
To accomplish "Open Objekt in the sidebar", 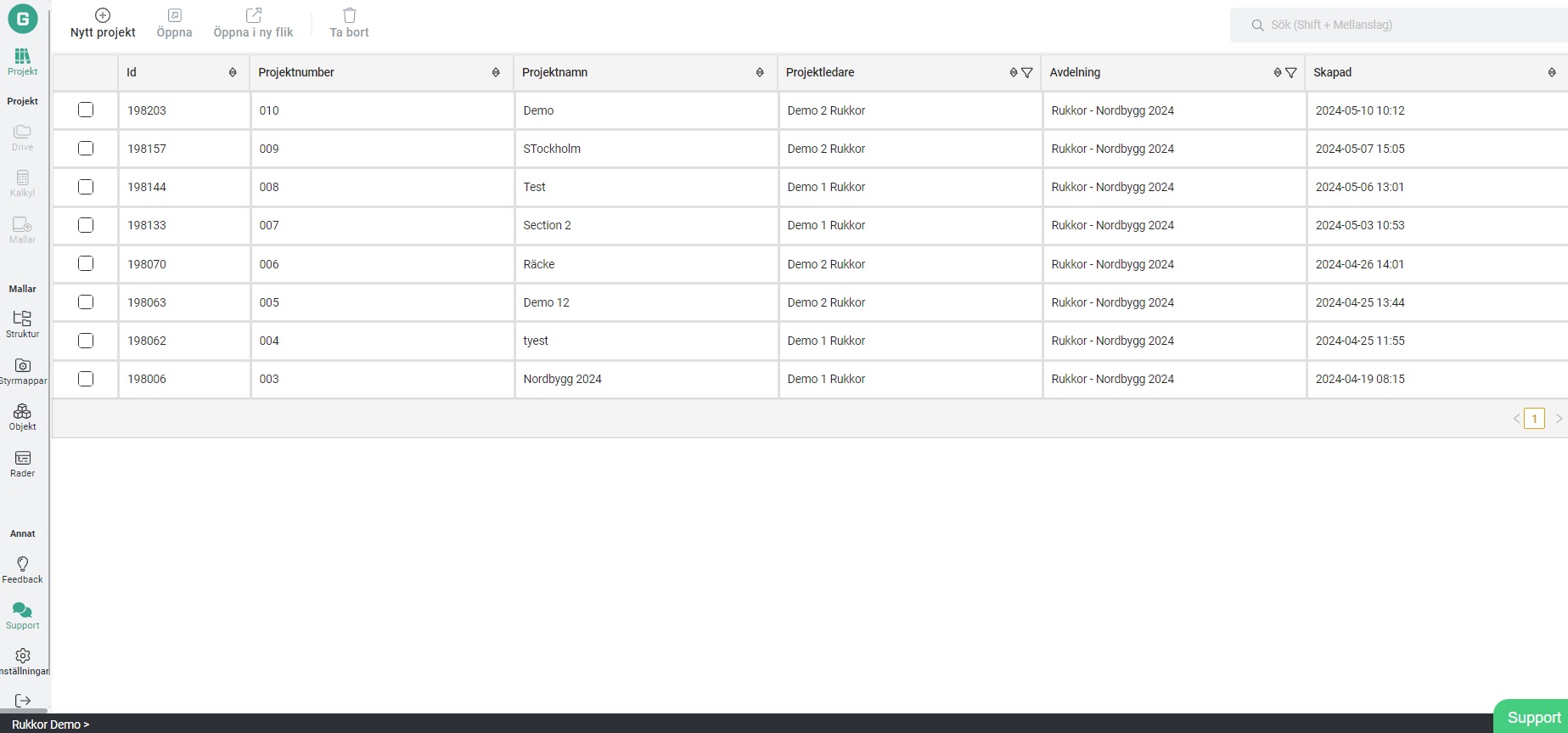I will tap(23, 417).
